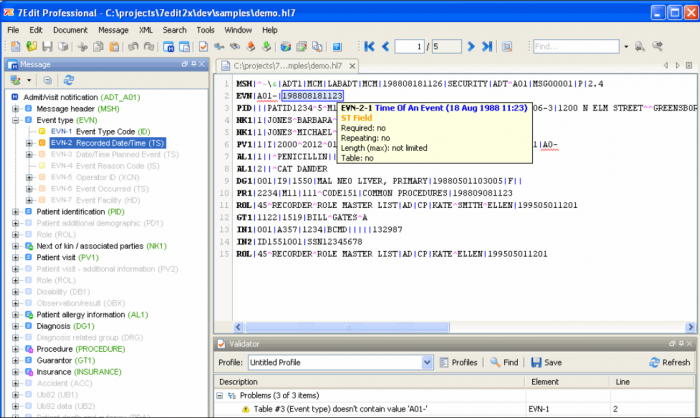
Task: Click the Find text input field
Action: (x=576, y=46)
